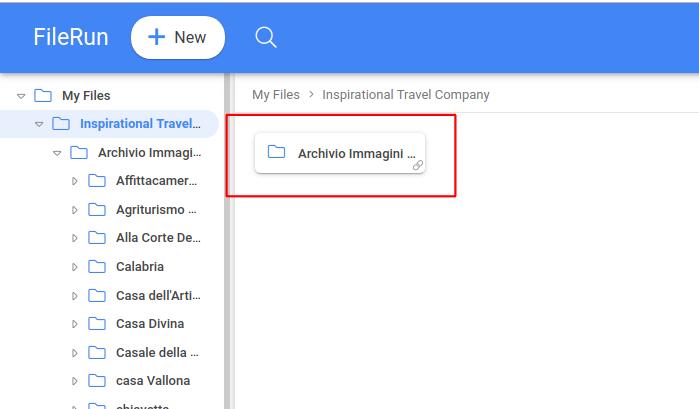Click the Affittacamer... folder icon
This screenshot has width=699, height=409.
97,181
